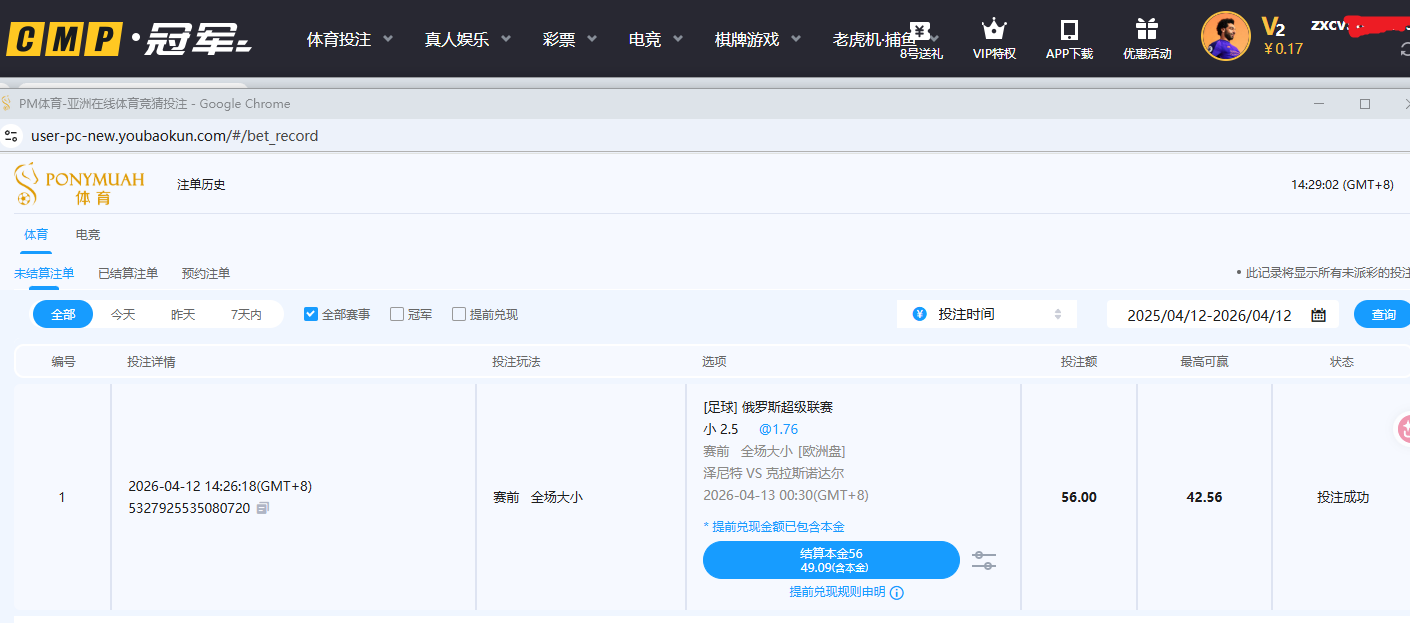Screen dimensions: 1410x623
Task: Enable the 冠军 checkbox filter
Action: pyautogui.click(x=397, y=314)
